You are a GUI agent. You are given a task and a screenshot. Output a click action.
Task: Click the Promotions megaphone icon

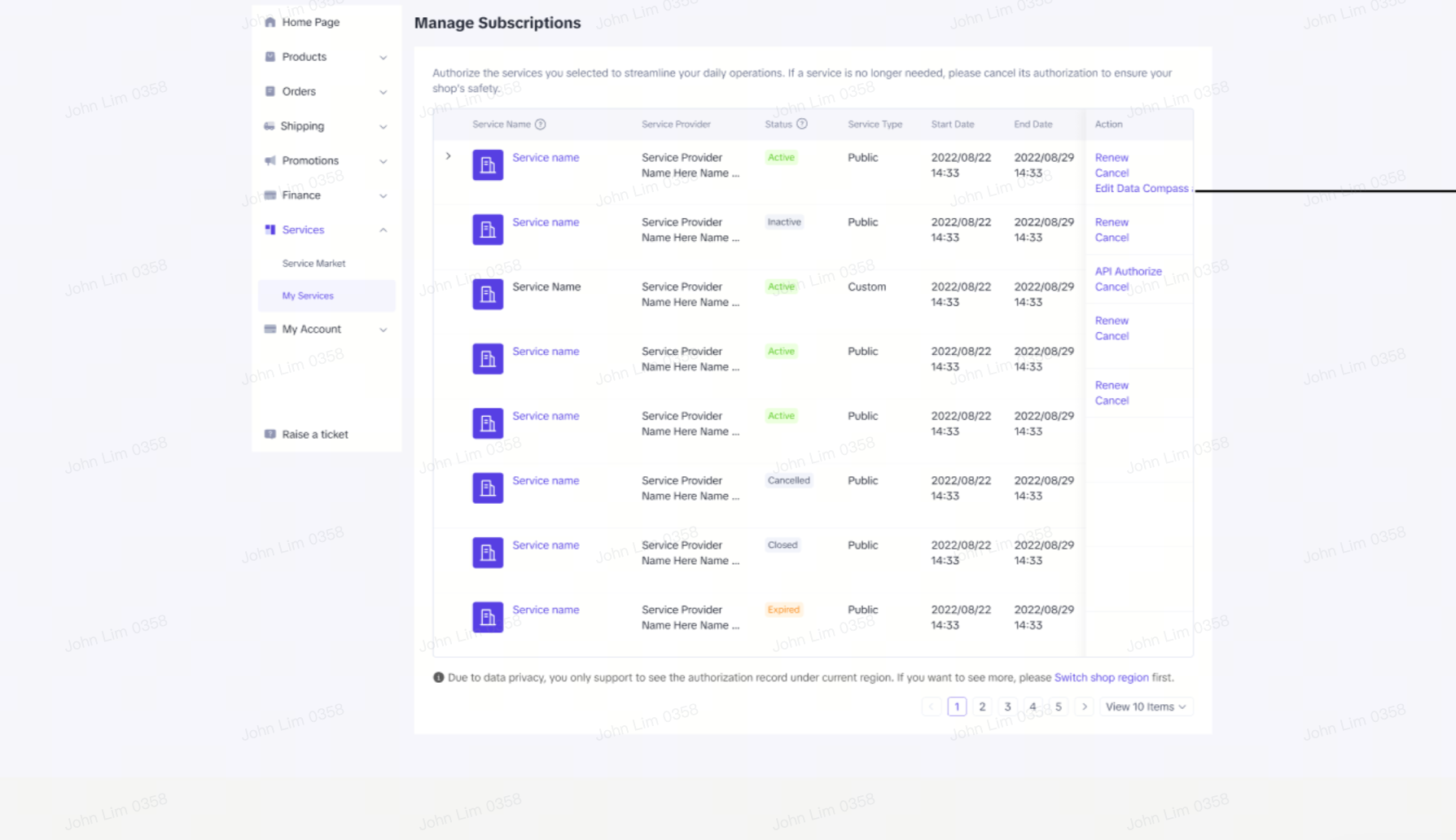[x=270, y=160]
